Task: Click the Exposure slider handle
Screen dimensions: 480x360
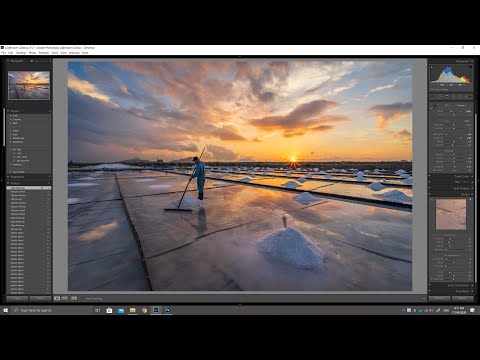Action: click(x=454, y=125)
